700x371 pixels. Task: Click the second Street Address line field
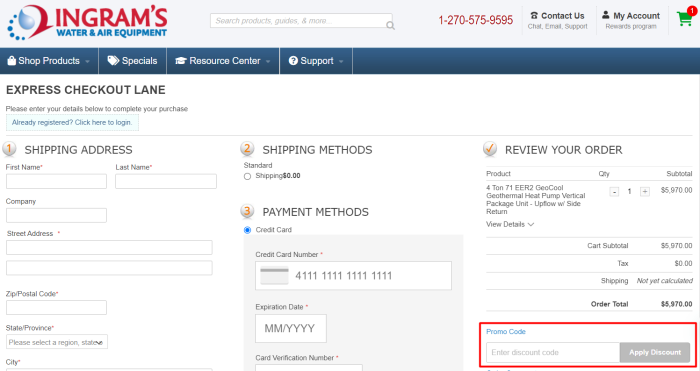click(109, 268)
